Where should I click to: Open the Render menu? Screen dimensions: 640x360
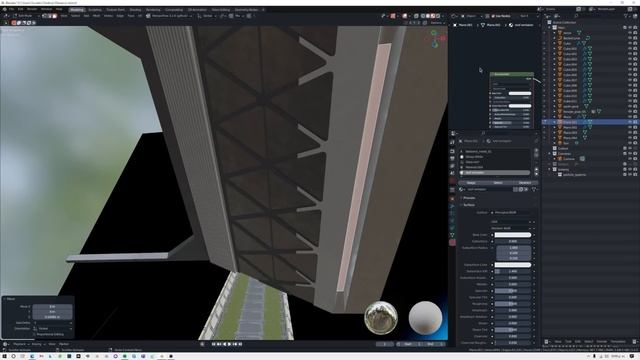(x=32, y=9)
